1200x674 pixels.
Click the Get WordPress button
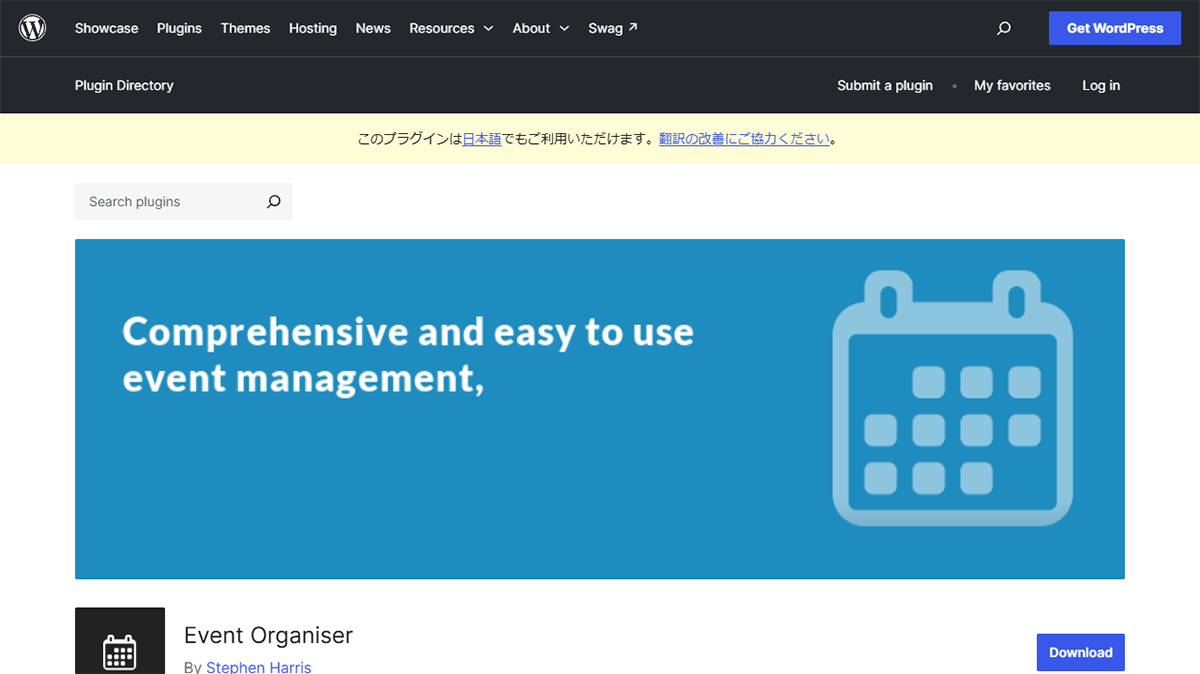[x=1115, y=28]
